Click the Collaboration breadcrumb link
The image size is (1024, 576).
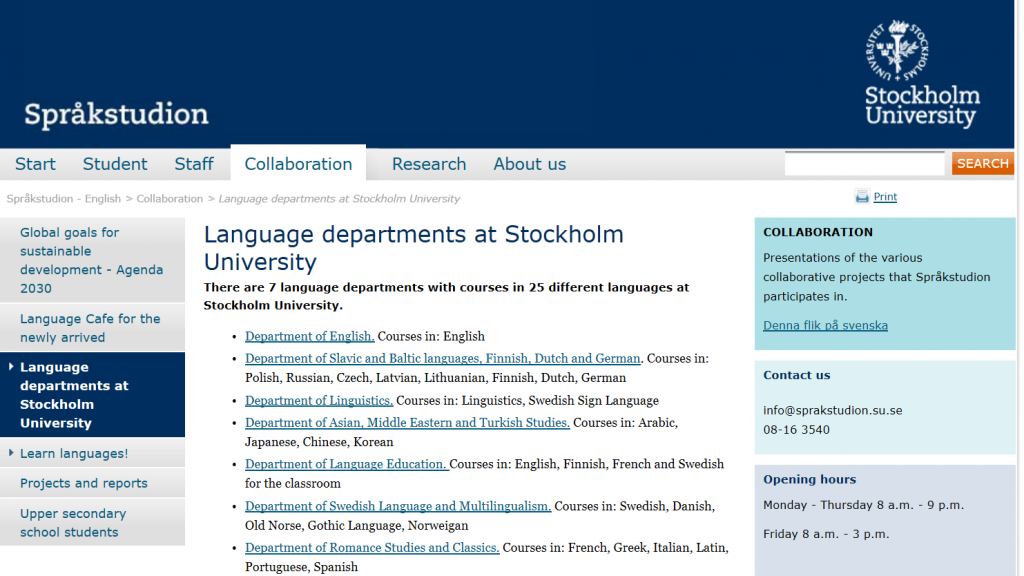click(x=170, y=199)
